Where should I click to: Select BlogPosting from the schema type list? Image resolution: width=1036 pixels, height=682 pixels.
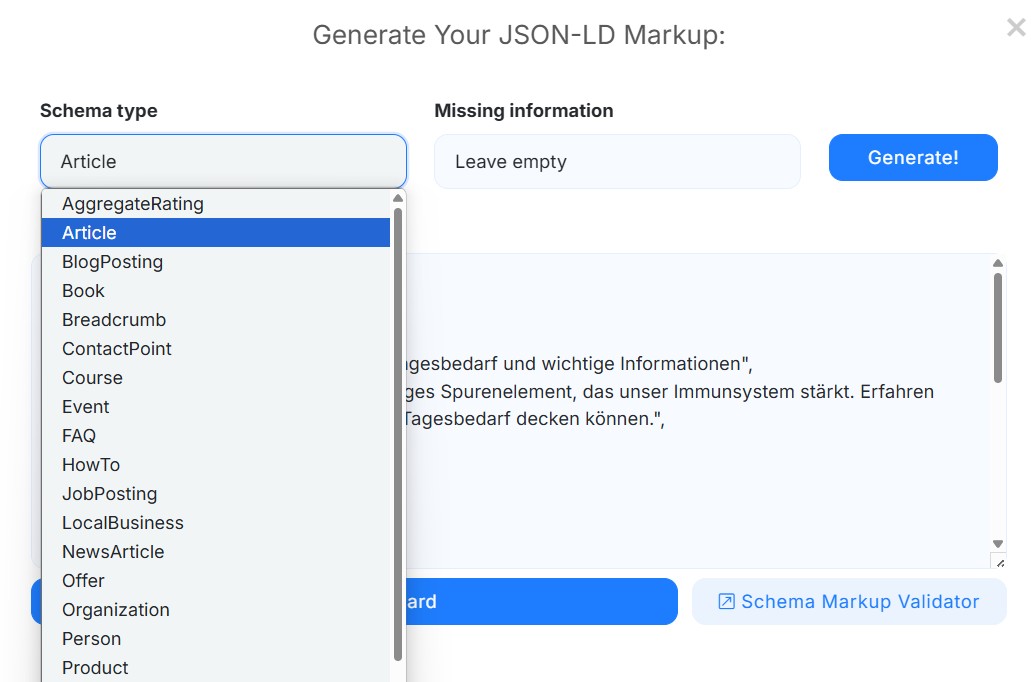pos(112,261)
